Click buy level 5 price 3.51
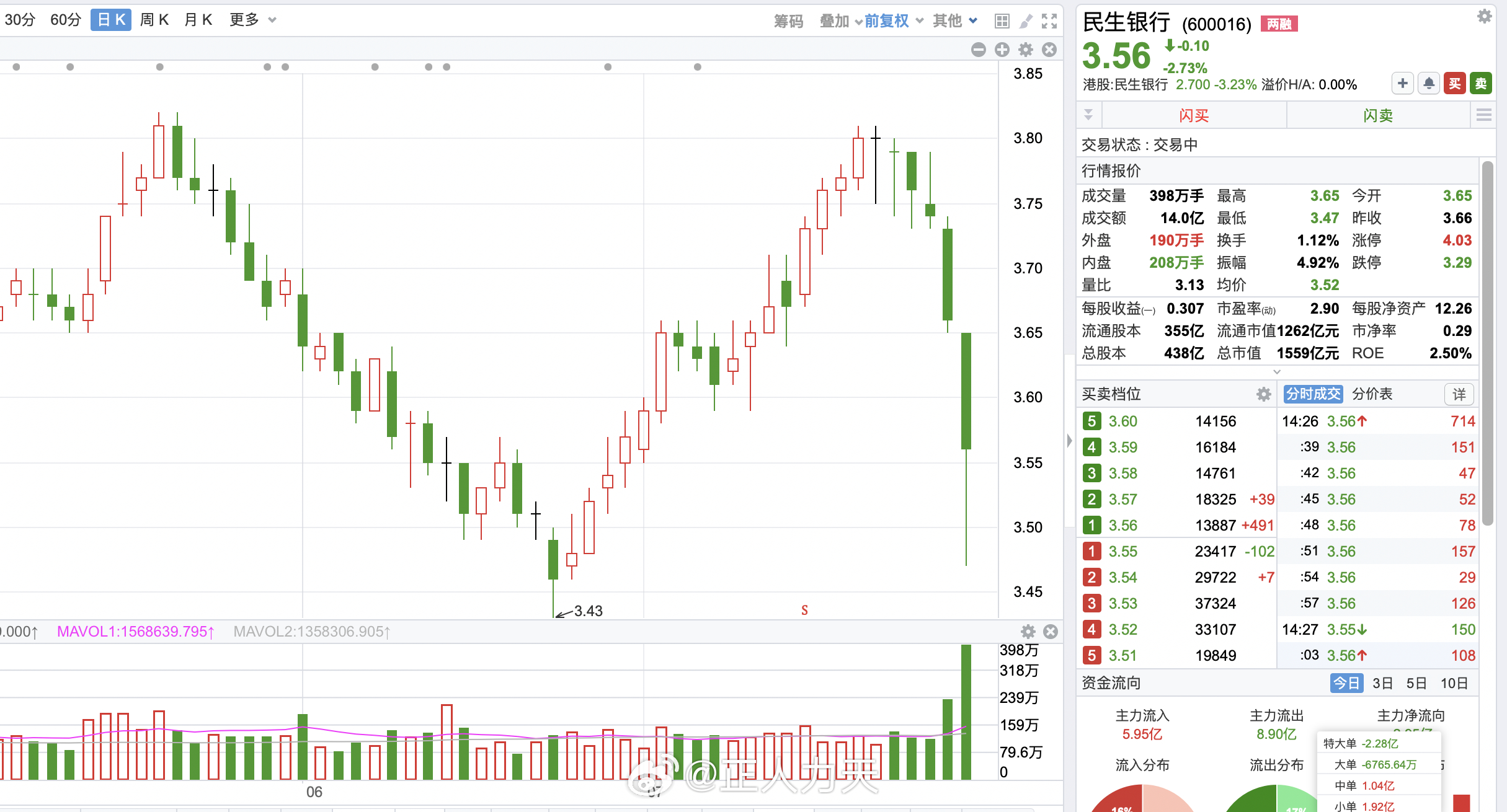 pyautogui.click(x=1123, y=656)
